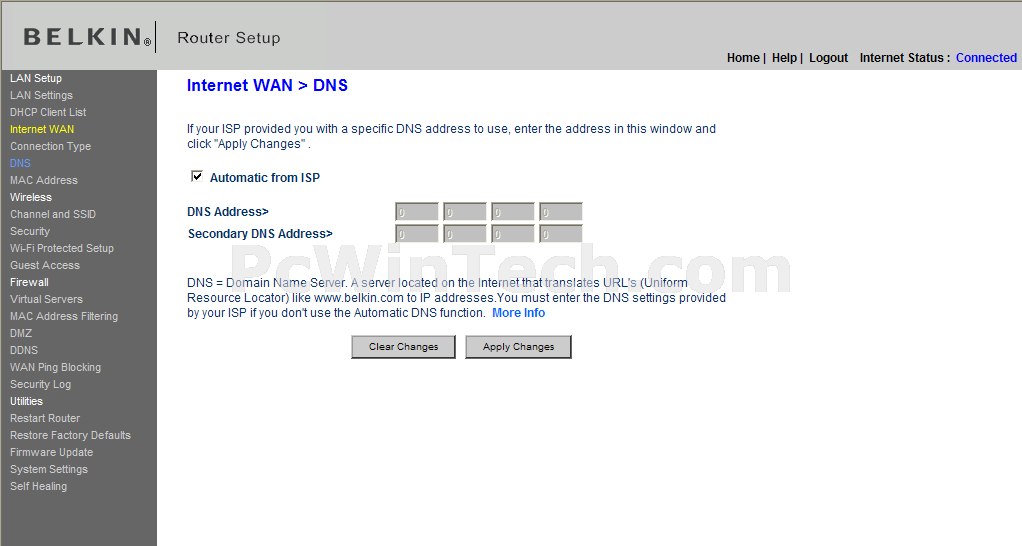Screen dimensions: 1022x546
Task: Open LAN Setup section in sidebar
Action: (x=36, y=78)
